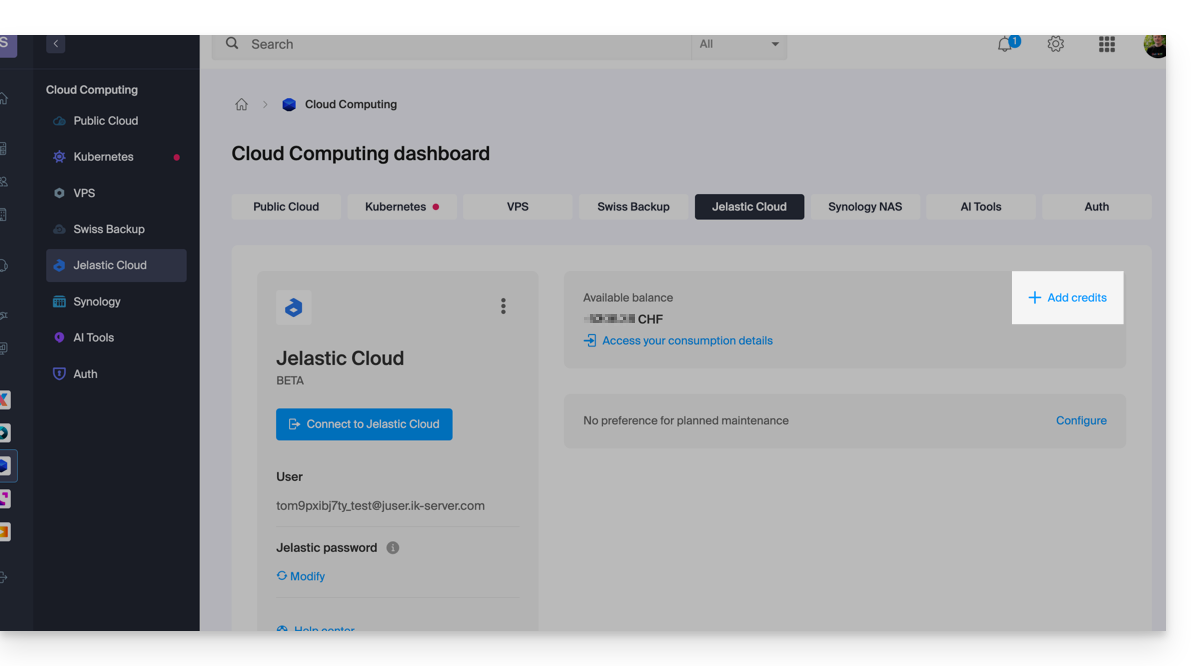Click the Available balance label
The image size is (1201, 666).
(628, 298)
